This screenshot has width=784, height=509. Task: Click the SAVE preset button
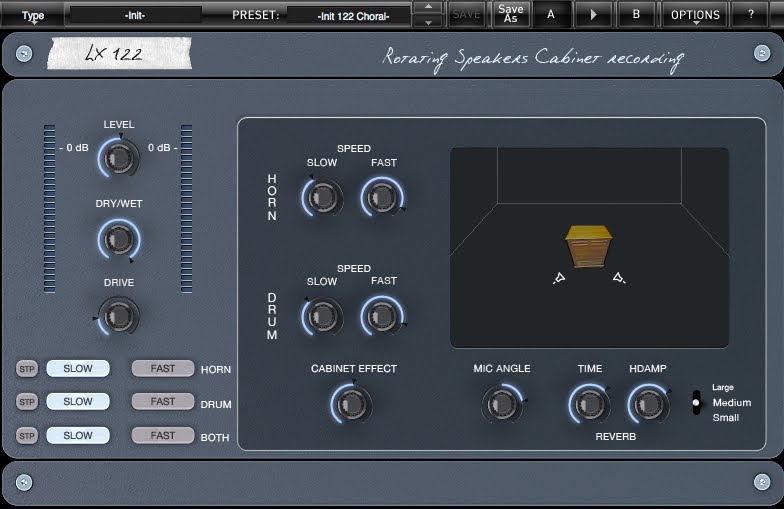coord(466,14)
